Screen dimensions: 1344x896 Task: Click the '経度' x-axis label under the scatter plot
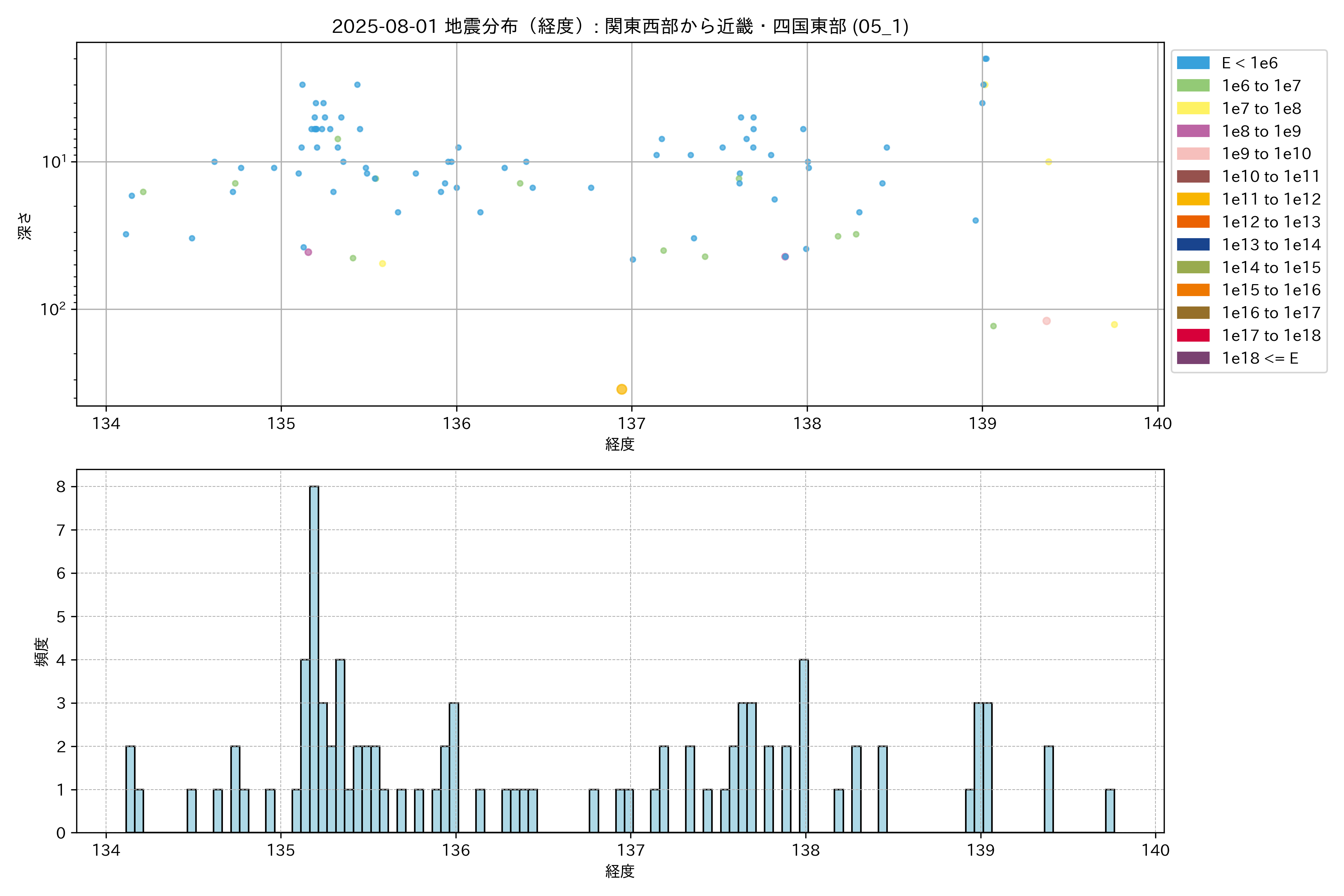(x=620, y=444)
